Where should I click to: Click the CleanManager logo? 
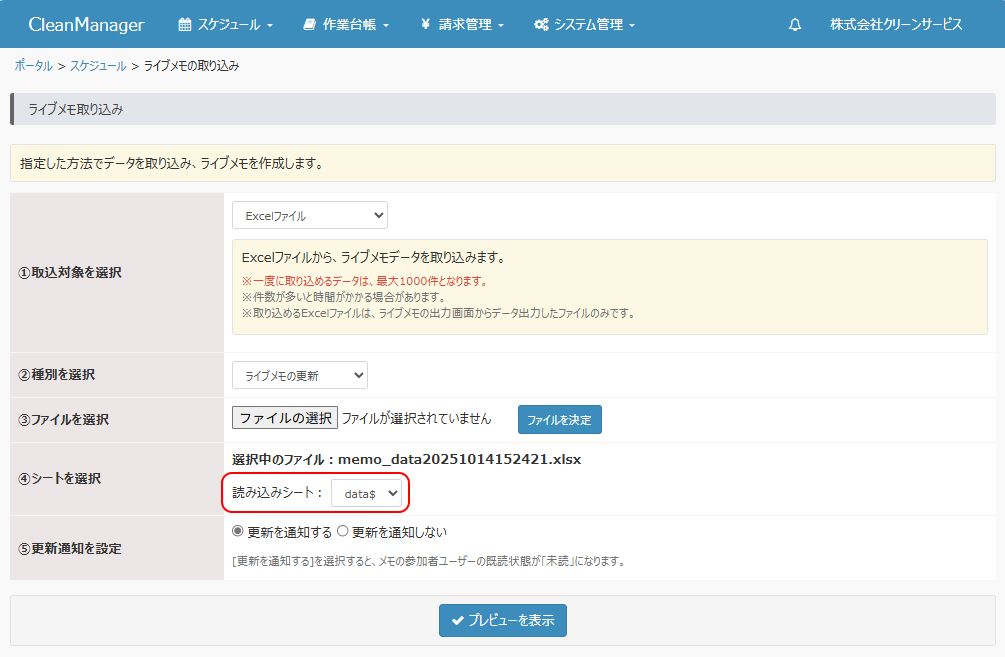coord(86,24)
